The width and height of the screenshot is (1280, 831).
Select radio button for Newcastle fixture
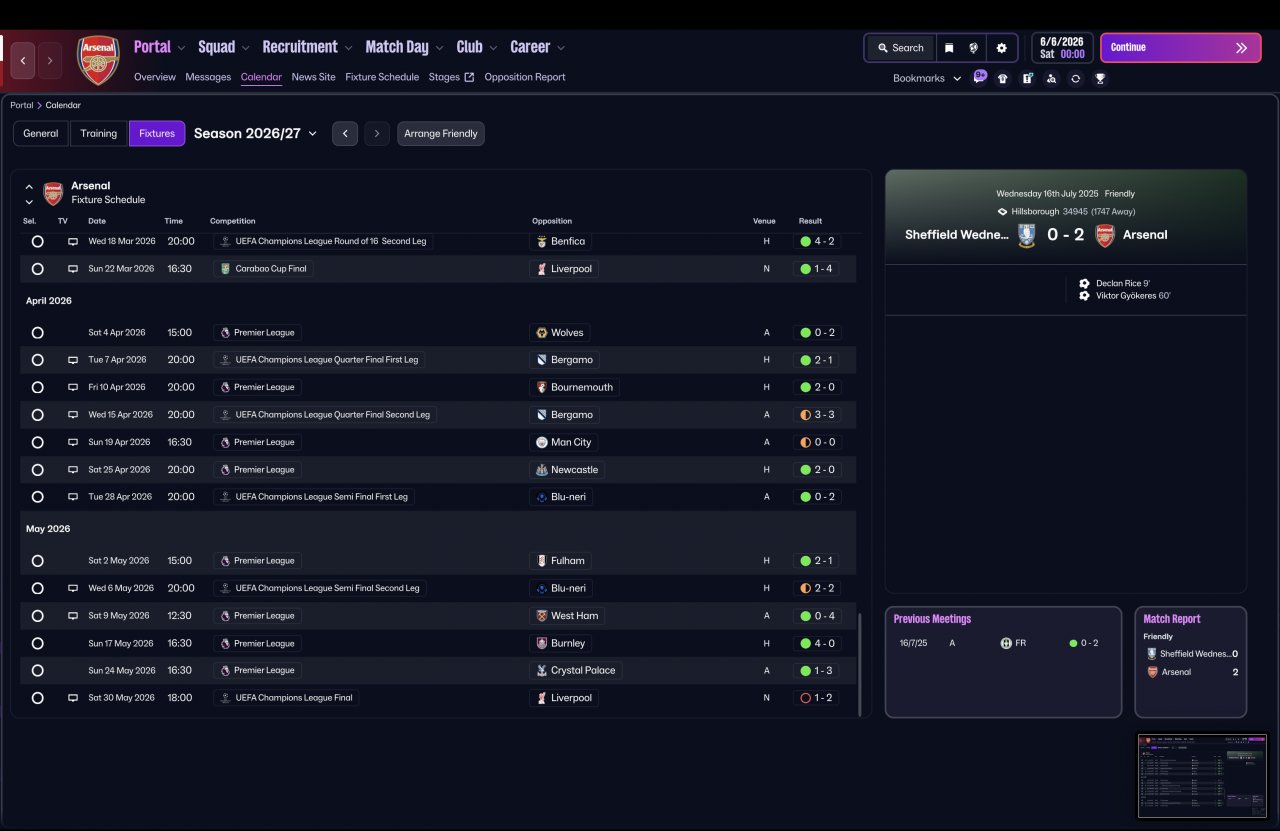(x=37, y=470)
